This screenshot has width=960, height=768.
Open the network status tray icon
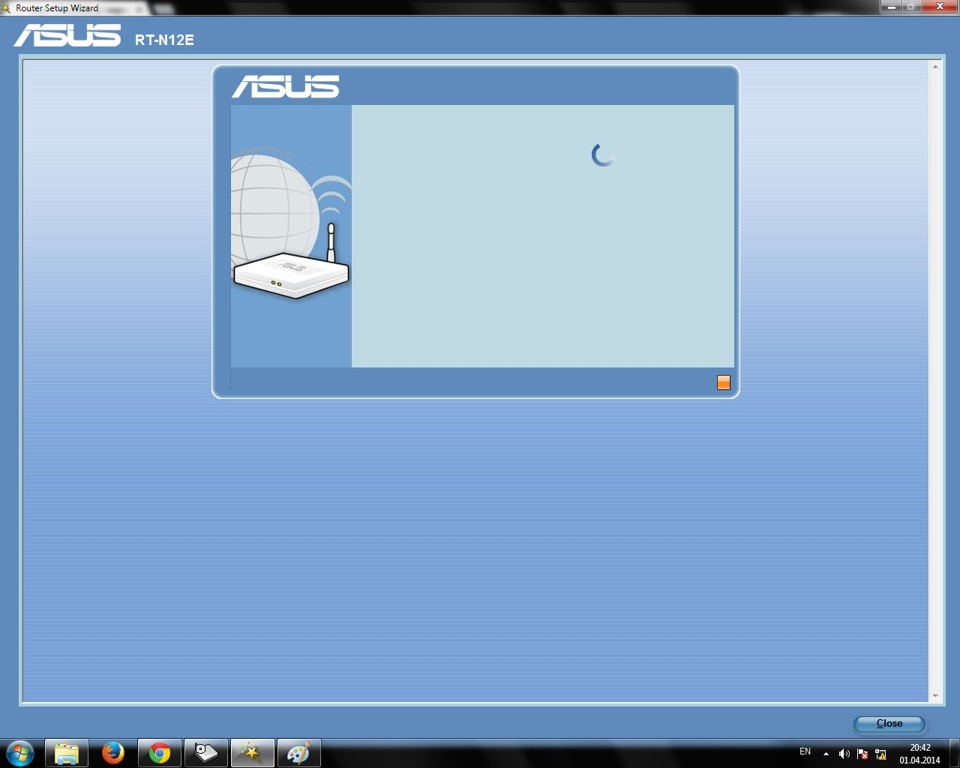pyautogui.click(x=881, y=754)
